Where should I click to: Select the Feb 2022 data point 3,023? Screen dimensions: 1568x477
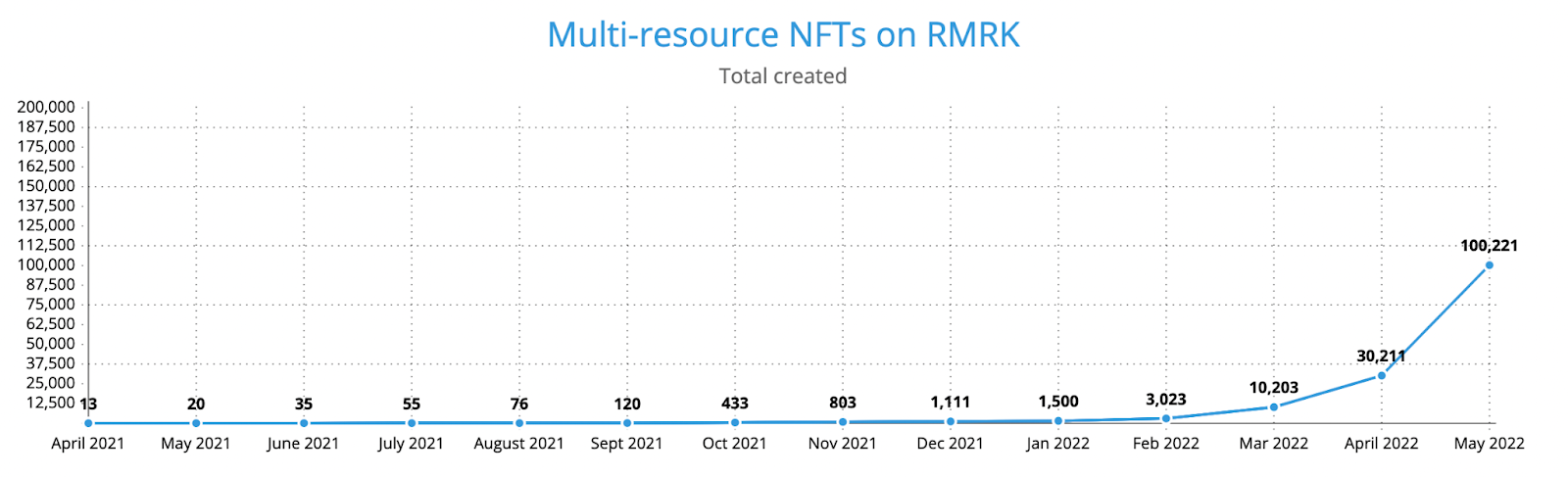1165,418
